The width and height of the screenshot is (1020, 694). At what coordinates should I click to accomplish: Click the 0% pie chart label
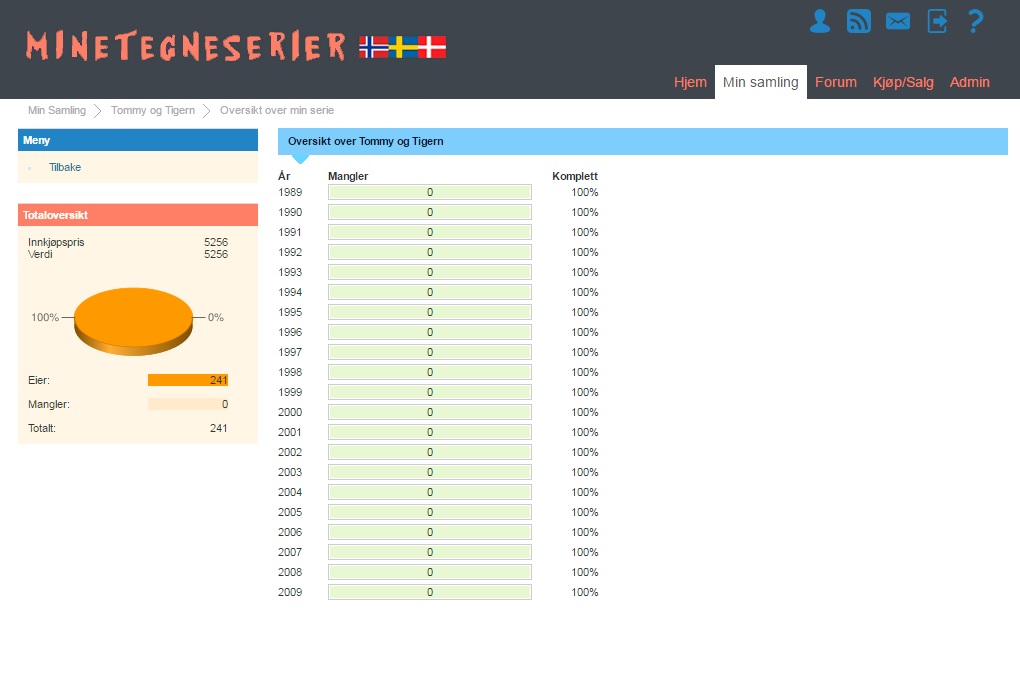(216, 317)
